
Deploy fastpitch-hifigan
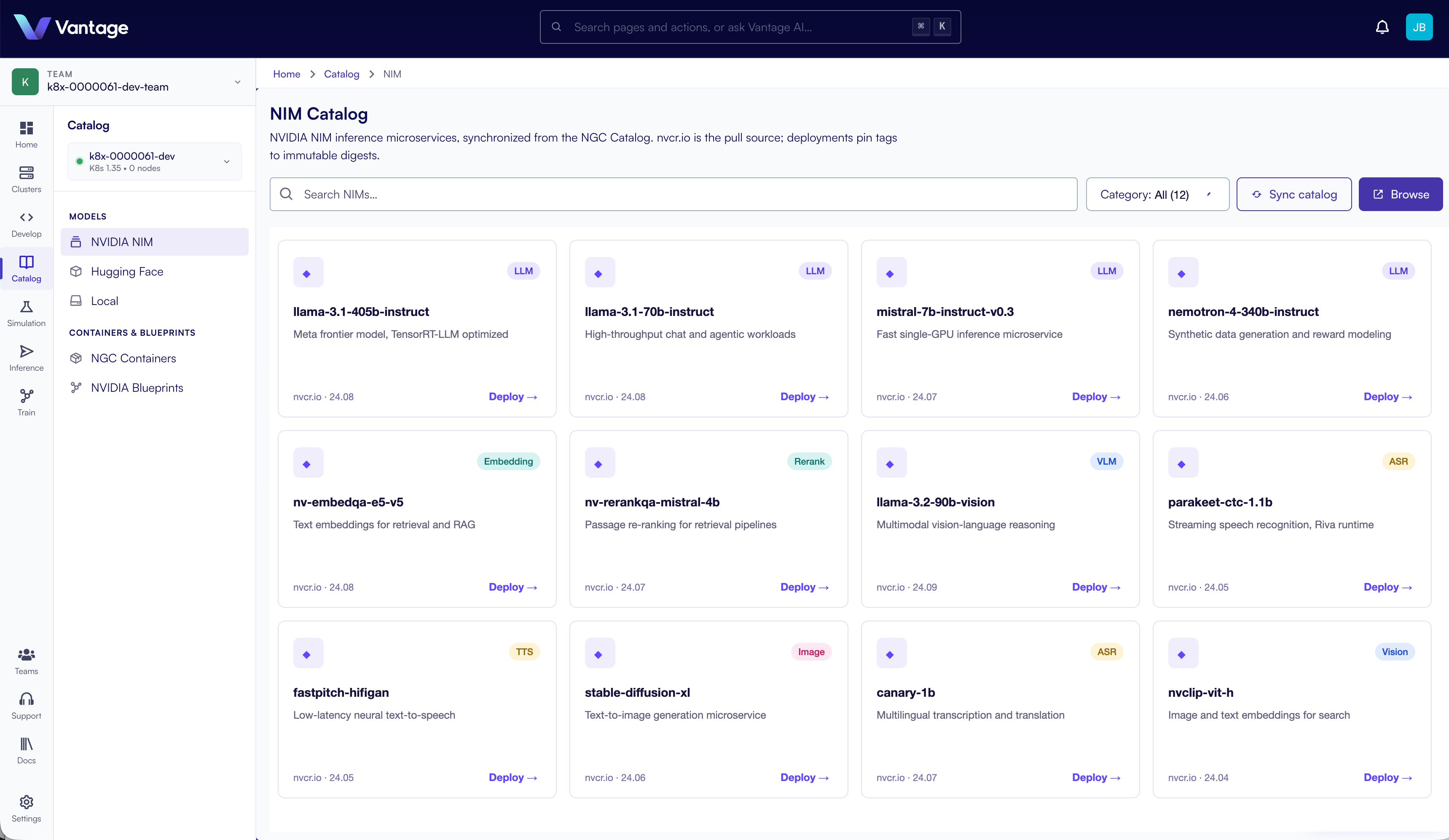pyautogui.click(x=513, y=777)
